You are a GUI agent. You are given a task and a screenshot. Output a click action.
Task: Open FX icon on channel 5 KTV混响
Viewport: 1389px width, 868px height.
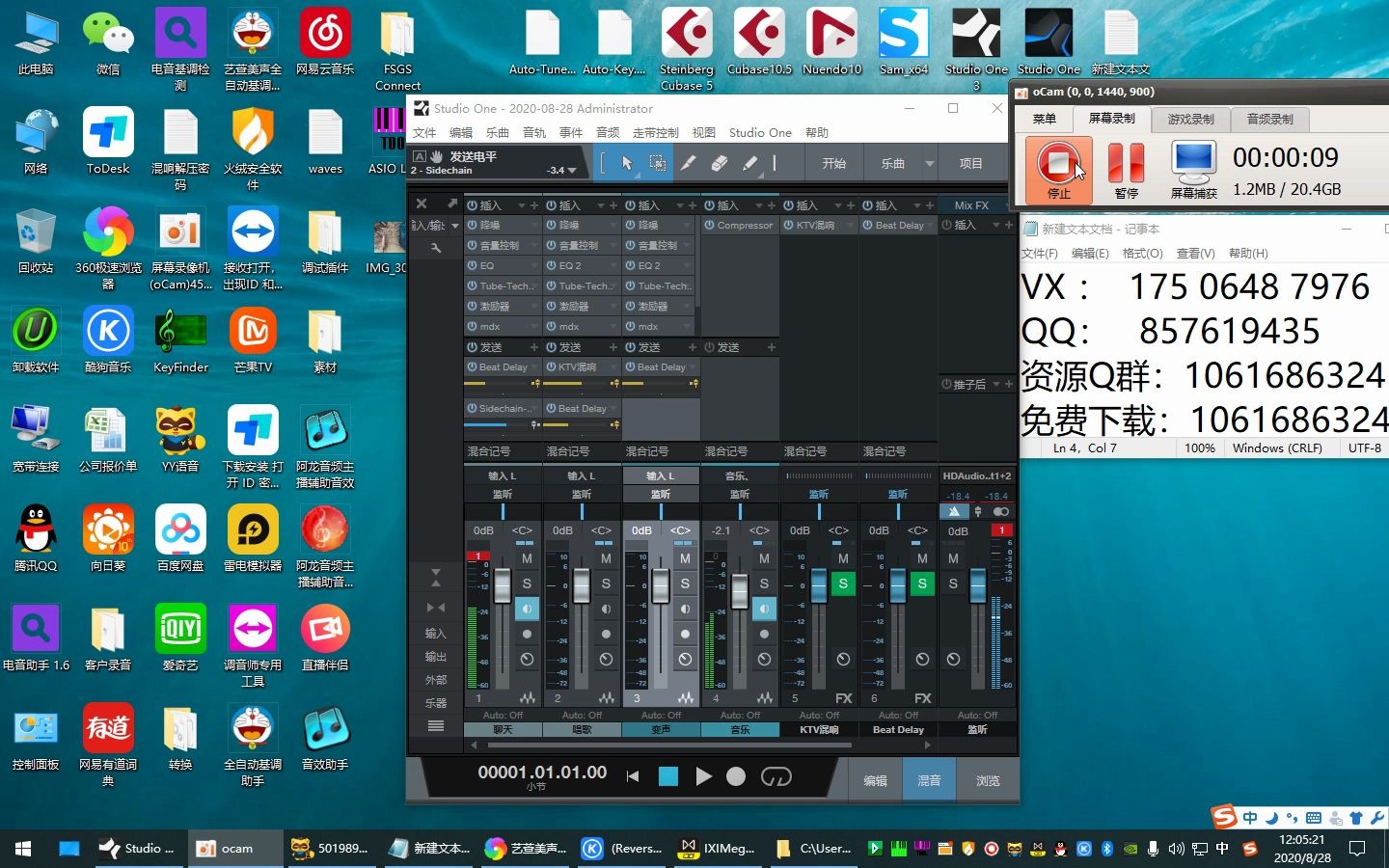(x=843, y=698)
